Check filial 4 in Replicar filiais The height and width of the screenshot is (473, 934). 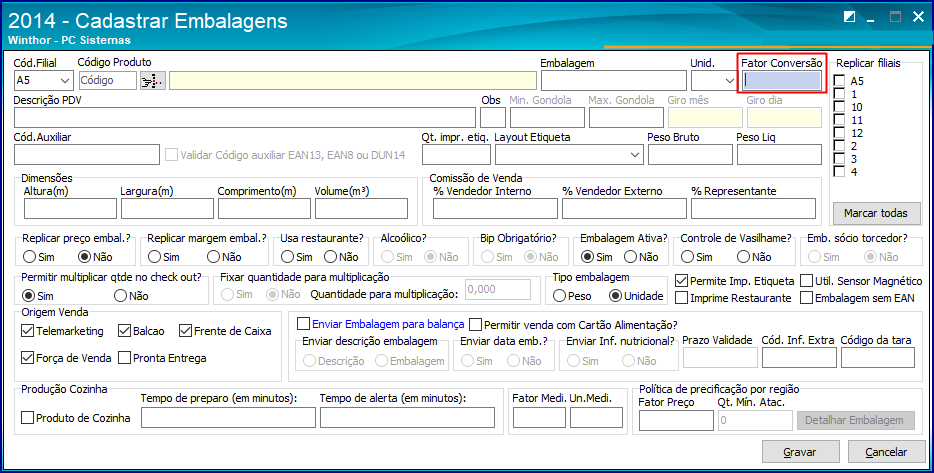coord(839,172)
